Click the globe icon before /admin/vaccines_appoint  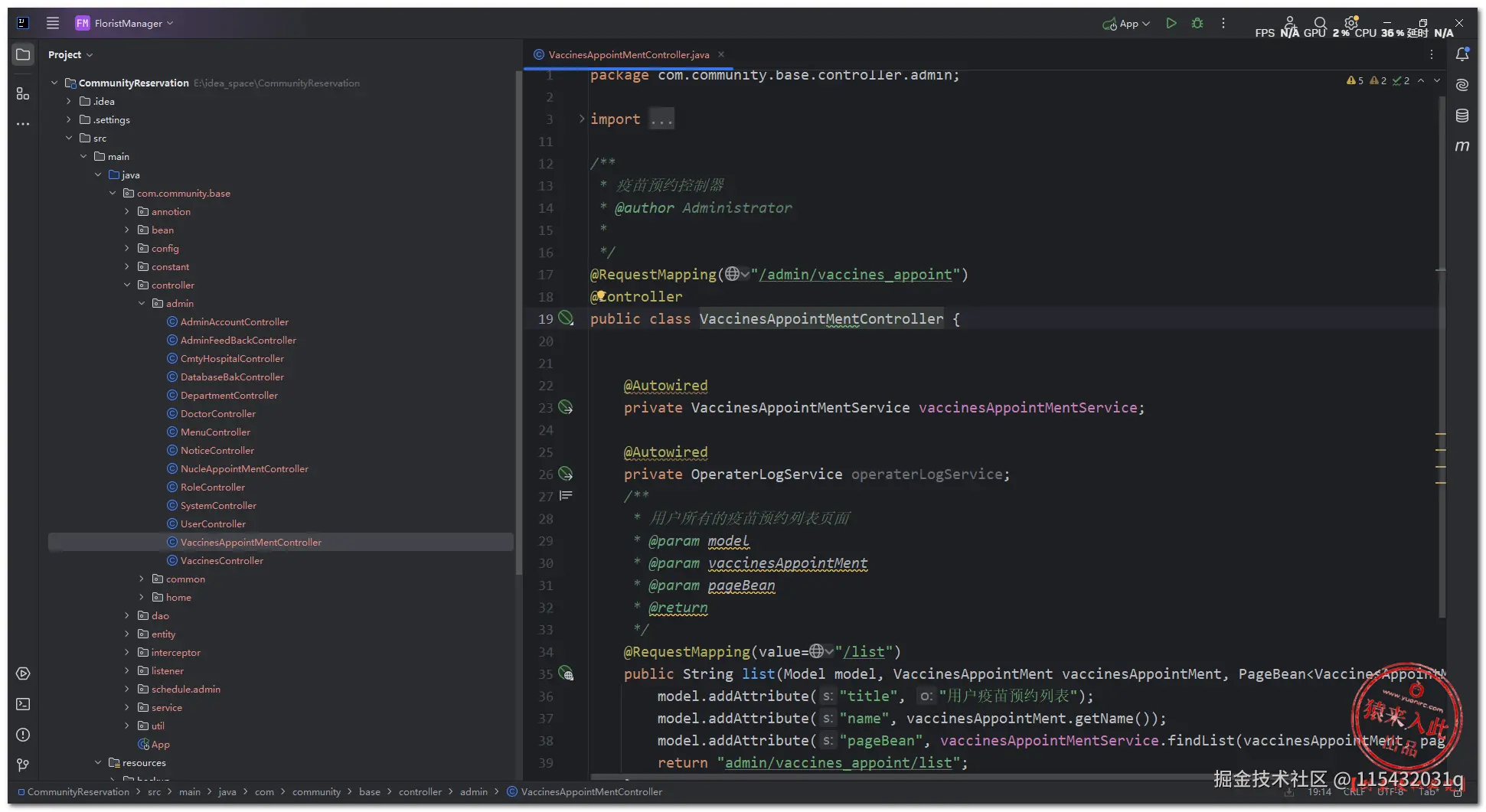pos(733,274)
